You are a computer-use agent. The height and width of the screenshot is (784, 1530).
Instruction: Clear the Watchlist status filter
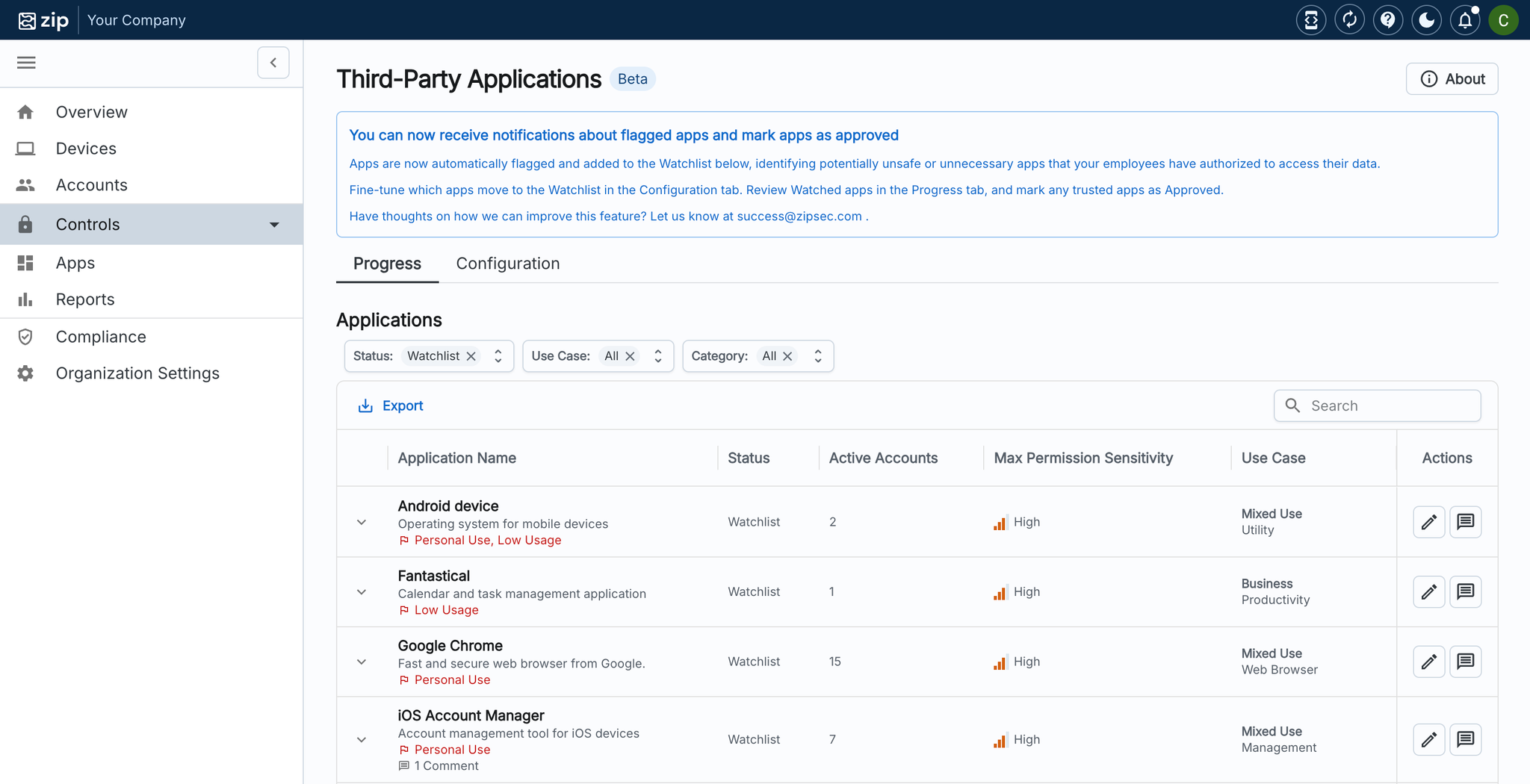471,356
